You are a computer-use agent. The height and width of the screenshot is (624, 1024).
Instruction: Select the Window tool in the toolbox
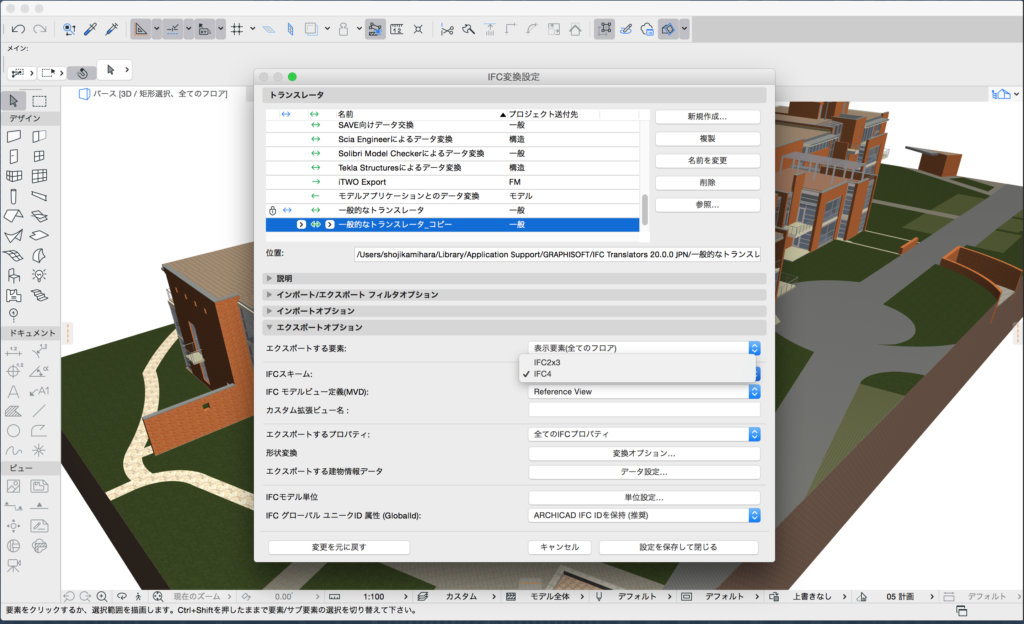[39, 156]
